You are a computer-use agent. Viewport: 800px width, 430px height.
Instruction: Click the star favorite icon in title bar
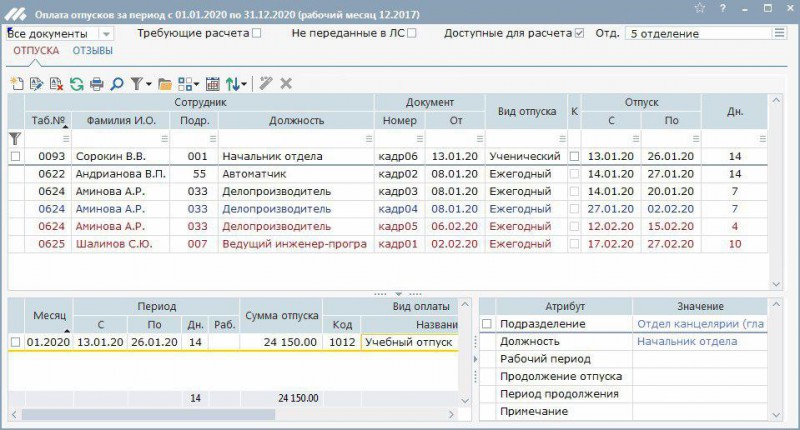pyautogui.click(x=700, y=9)
